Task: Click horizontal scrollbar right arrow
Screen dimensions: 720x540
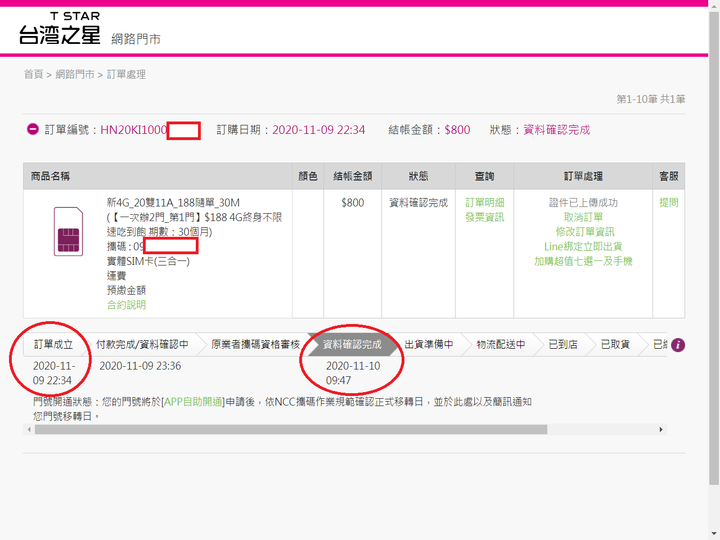Action: click(x=661, y=429)
